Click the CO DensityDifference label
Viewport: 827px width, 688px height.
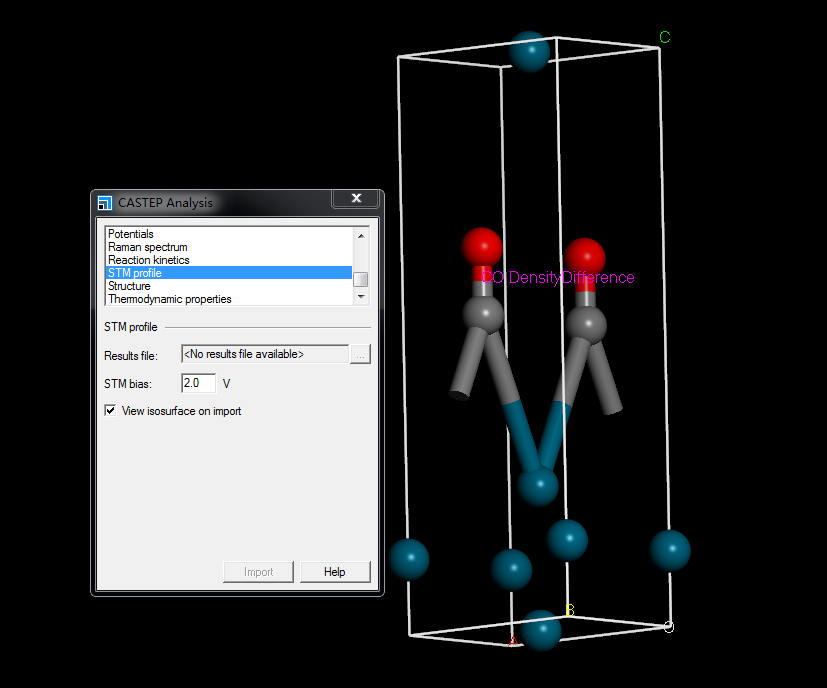pyautogui.click(x=558, y=278)
